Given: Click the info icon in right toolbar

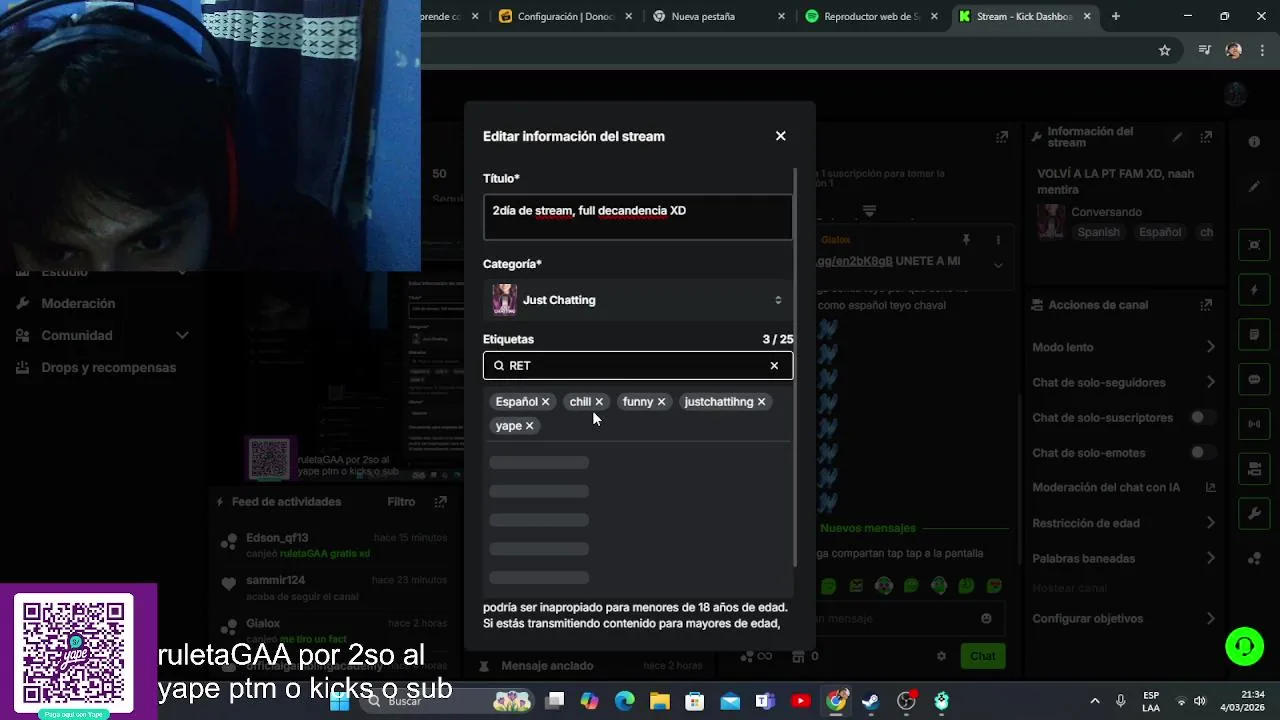Looking at the screenshot, I should click(1254, 142).
